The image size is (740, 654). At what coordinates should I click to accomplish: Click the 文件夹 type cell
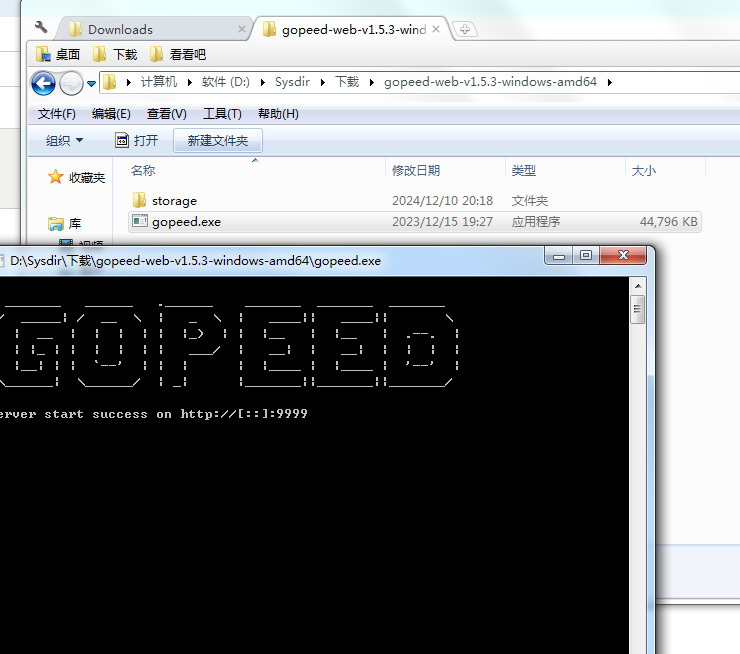(530, 201)
